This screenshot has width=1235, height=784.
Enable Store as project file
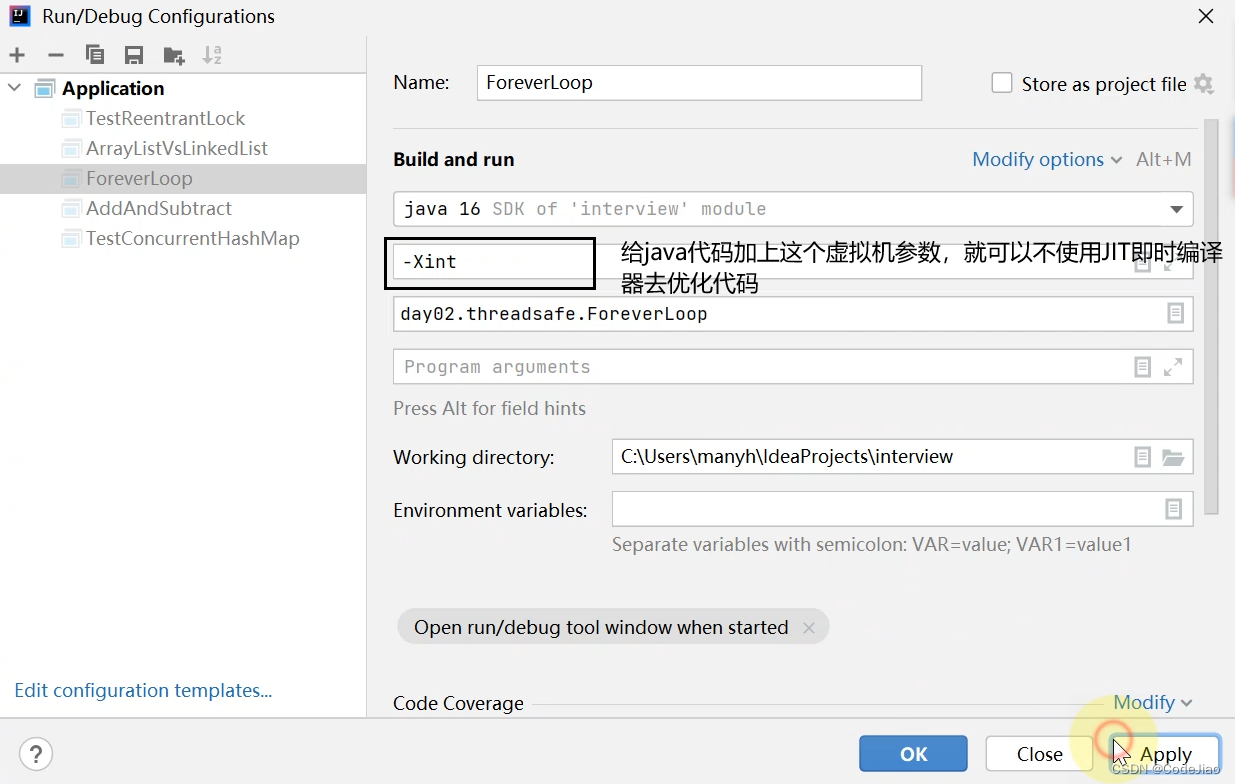coord(1001,83)
